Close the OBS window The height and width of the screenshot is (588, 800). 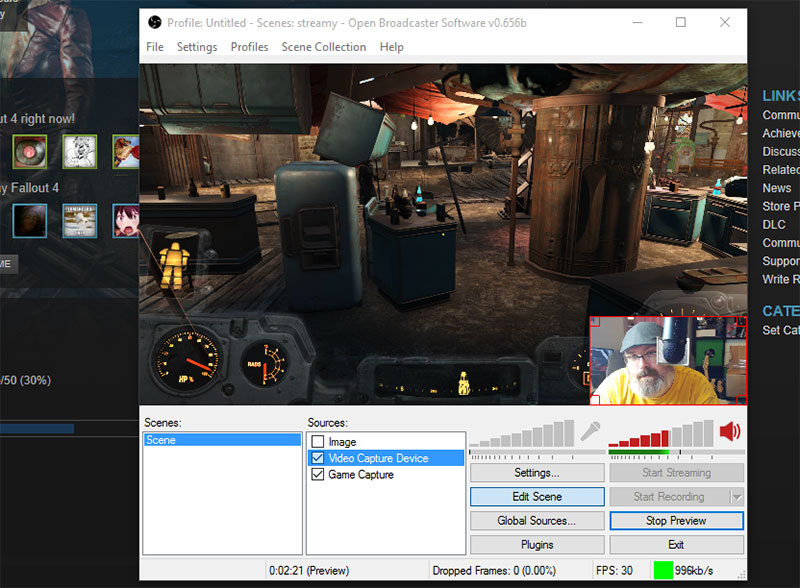(x=724, y=22)
